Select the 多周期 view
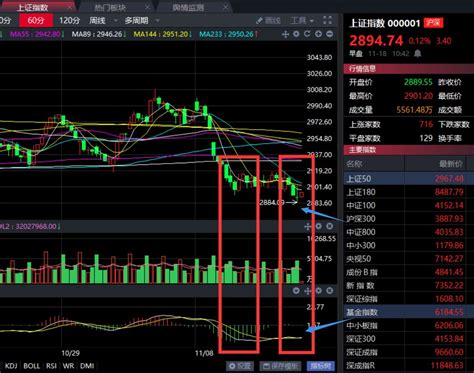The height and width of the screenshot is (373, 474). click(x=137, y=21)
